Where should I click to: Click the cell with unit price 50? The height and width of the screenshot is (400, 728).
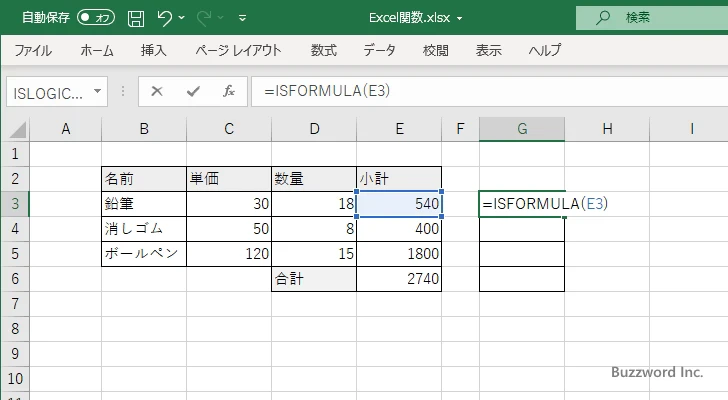point(229,229)
